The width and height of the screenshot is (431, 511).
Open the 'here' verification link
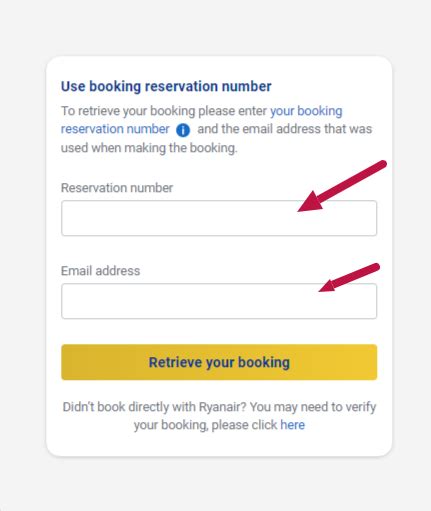pyautogui.click(x=292, y=425)
